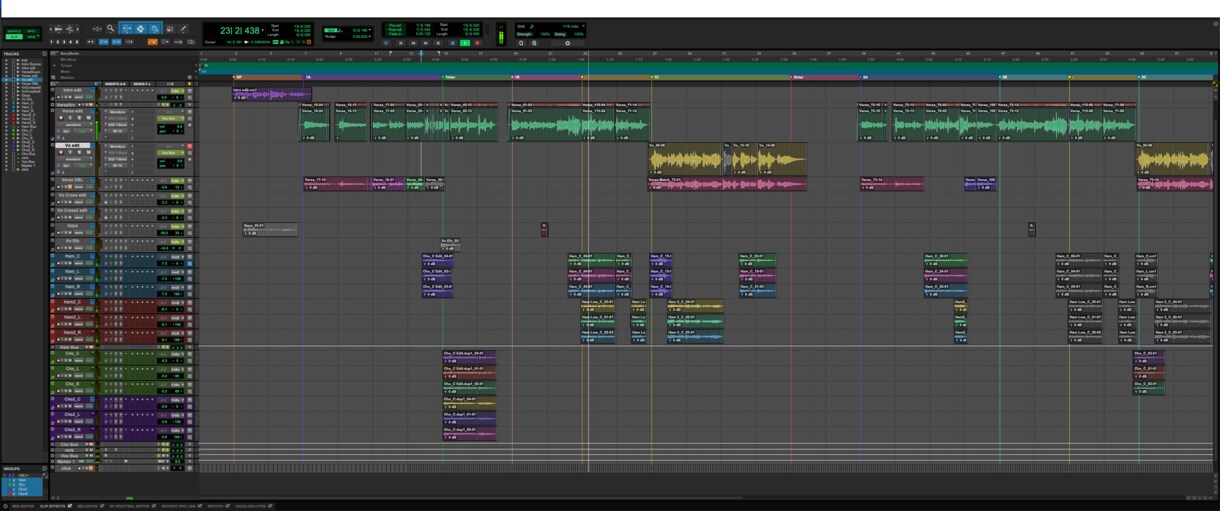Enable Spot edit mode
This screenshot has width=1220, height=511.
31,32
